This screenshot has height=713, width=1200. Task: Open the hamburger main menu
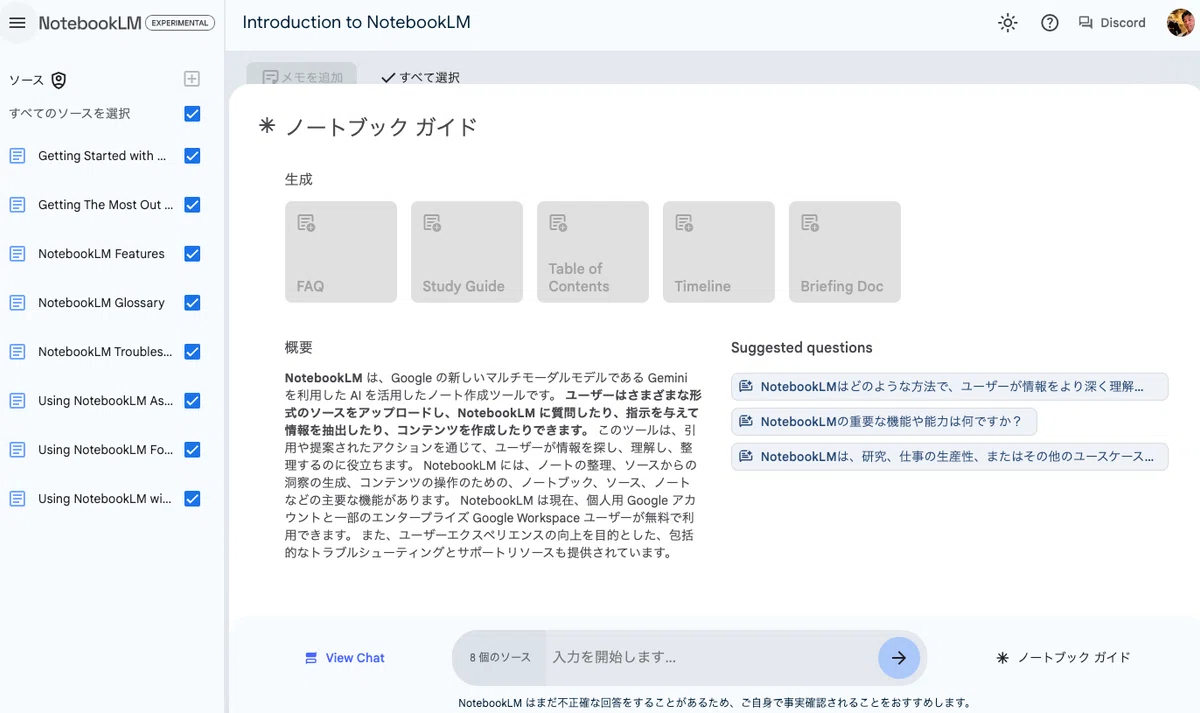[17, 23]
